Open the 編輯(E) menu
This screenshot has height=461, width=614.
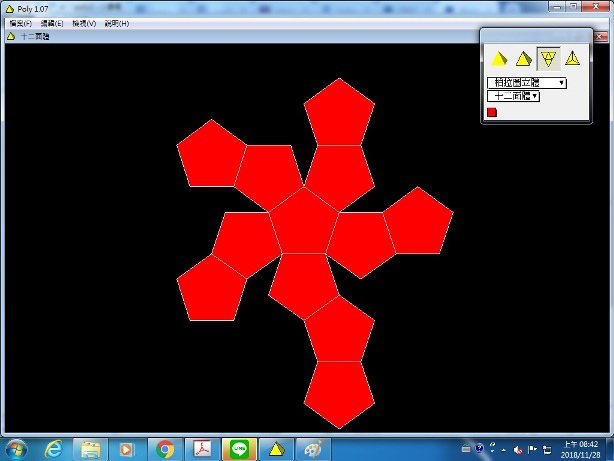[x=52, y=24]
